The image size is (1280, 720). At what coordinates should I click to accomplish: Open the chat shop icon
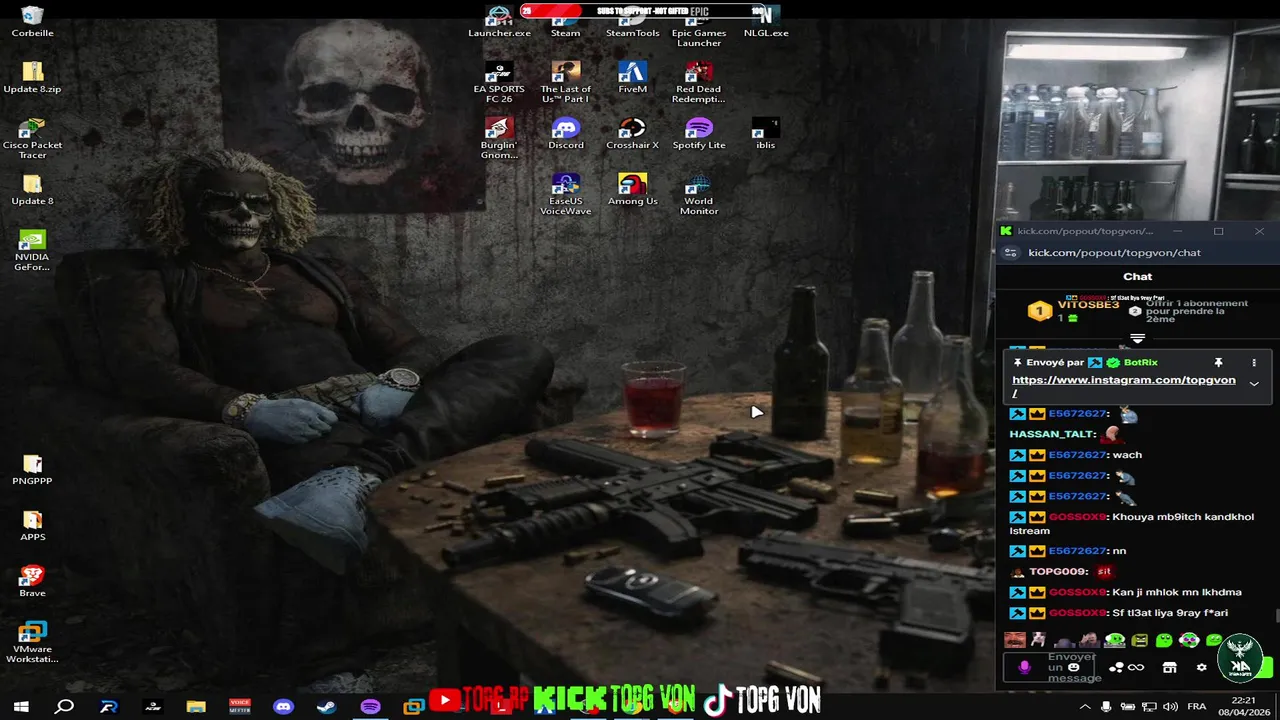click(x=1169, y=667)
